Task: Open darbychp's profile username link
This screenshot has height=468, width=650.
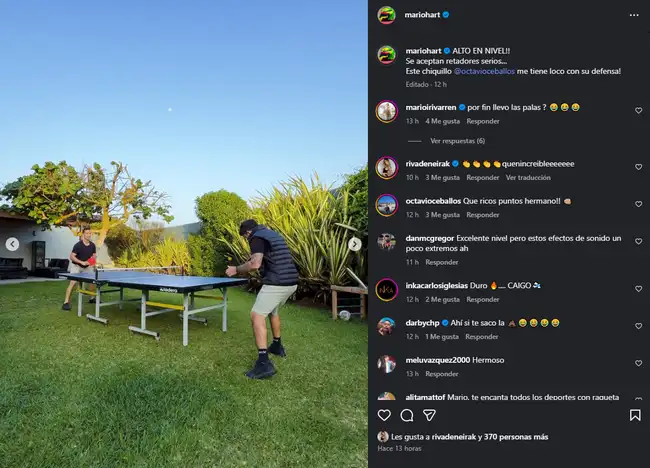Action: (422, 323)
